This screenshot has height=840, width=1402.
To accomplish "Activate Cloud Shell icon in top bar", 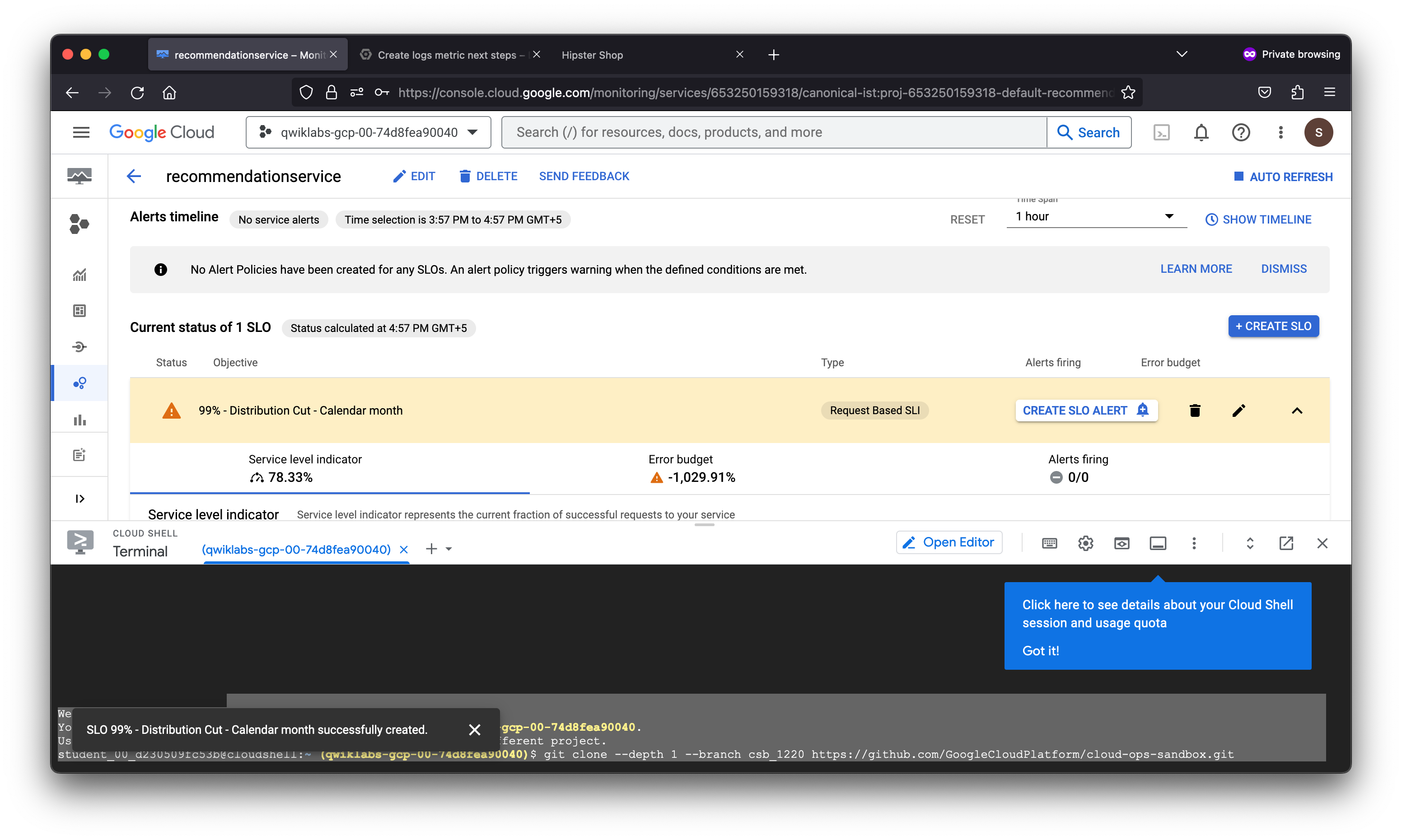I will point(1161,132).
